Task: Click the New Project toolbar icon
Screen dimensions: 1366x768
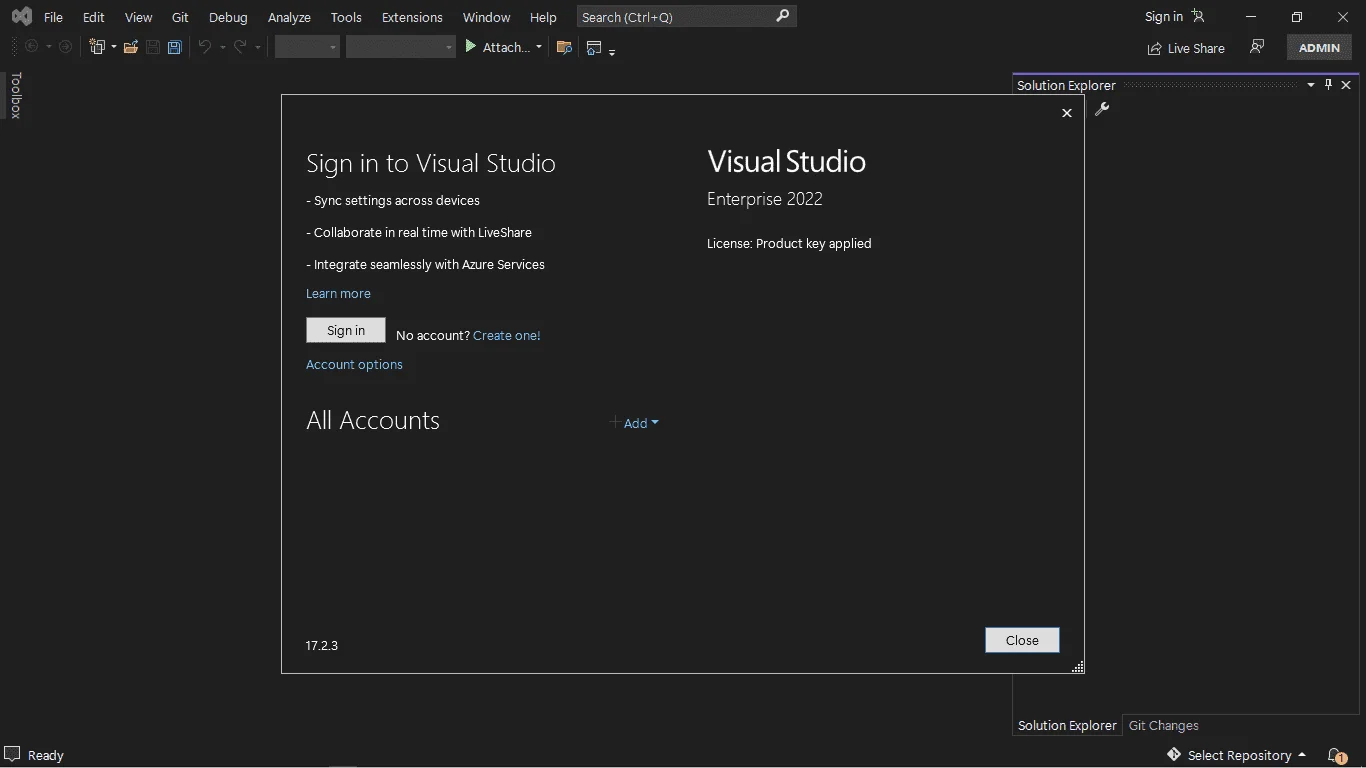Action: [x=97, y=47]
